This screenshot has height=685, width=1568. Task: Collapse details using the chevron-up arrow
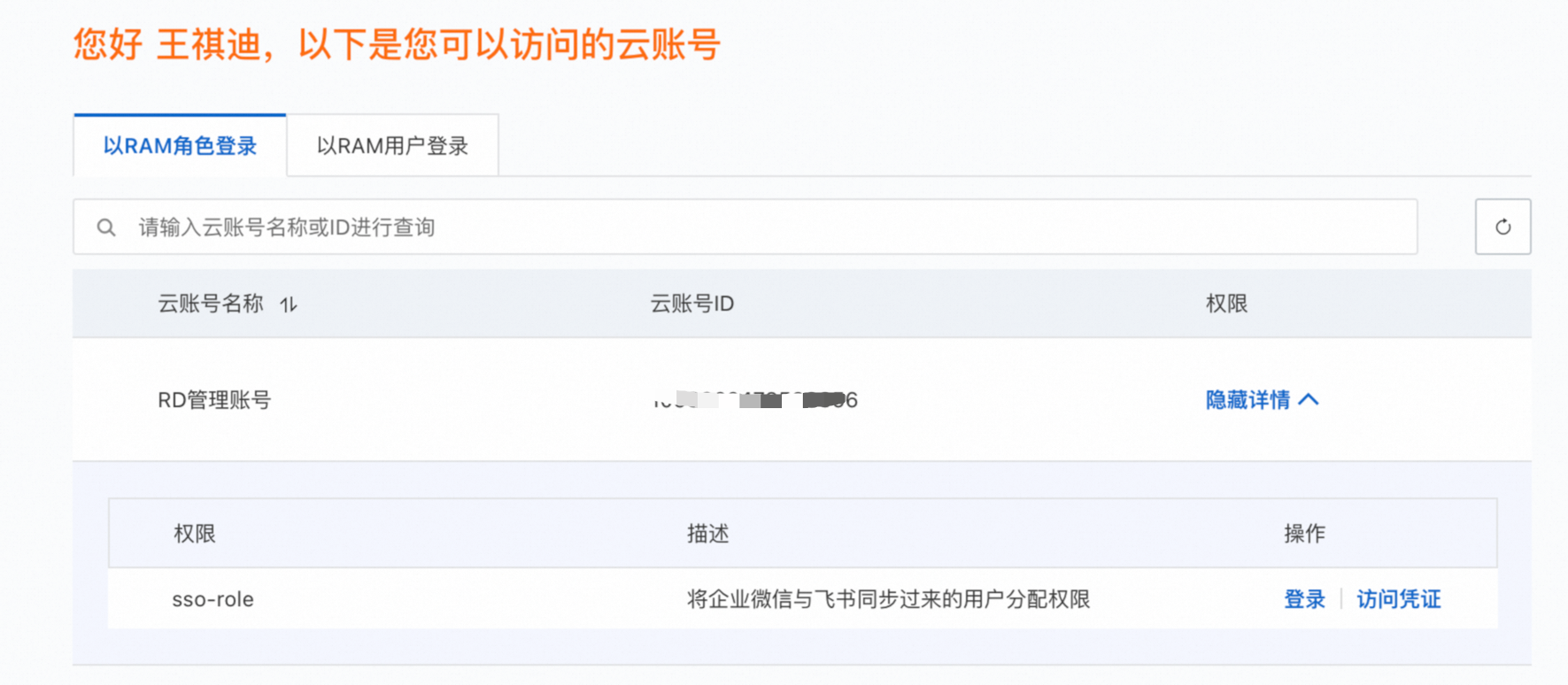(1309, 400)
